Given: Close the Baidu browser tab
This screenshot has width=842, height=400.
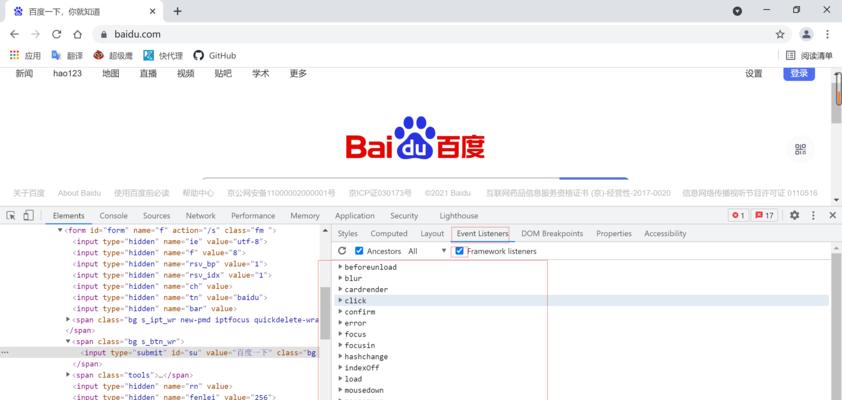Looking at the screenshot, I should click(x=153, y=11).
